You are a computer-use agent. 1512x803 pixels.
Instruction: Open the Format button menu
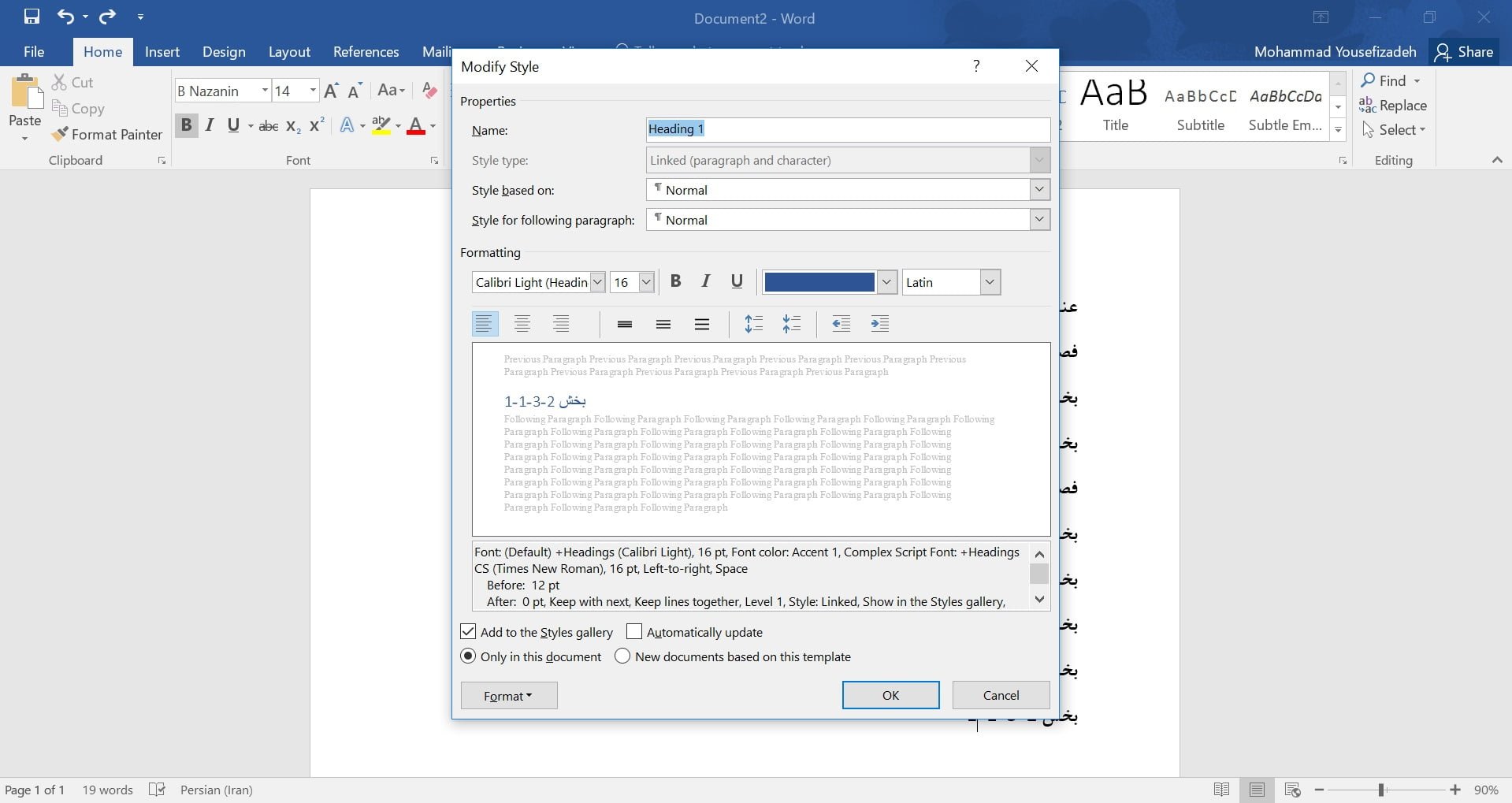(508, 696)
